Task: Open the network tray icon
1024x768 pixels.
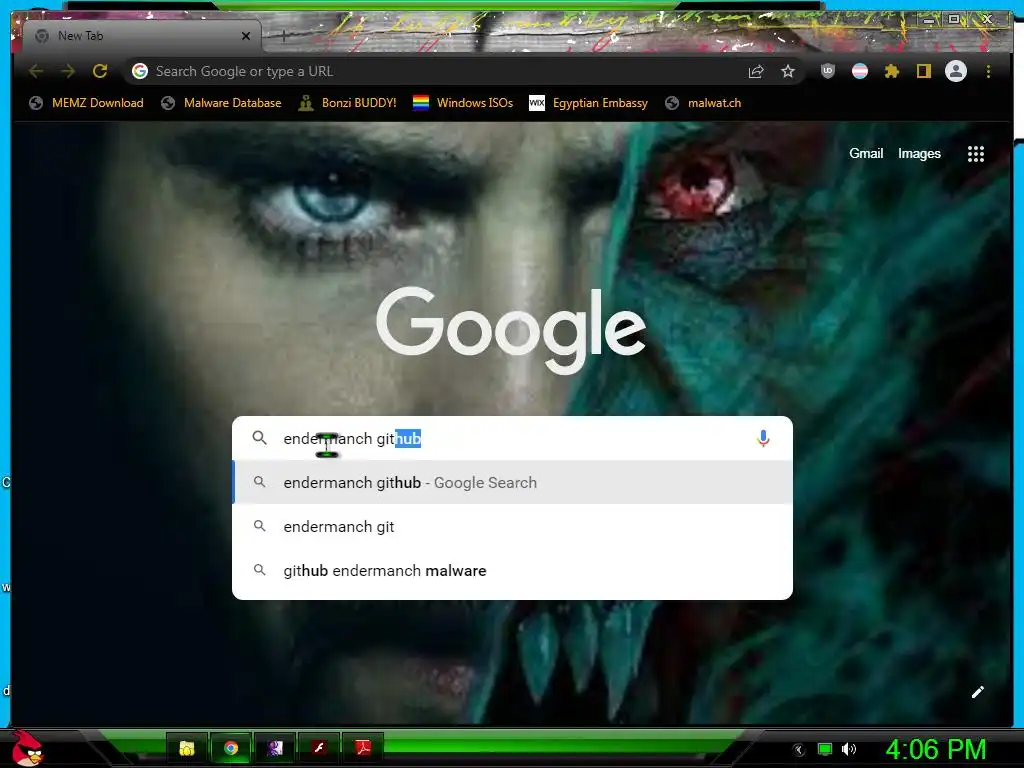Action: (x=825, y=750)
